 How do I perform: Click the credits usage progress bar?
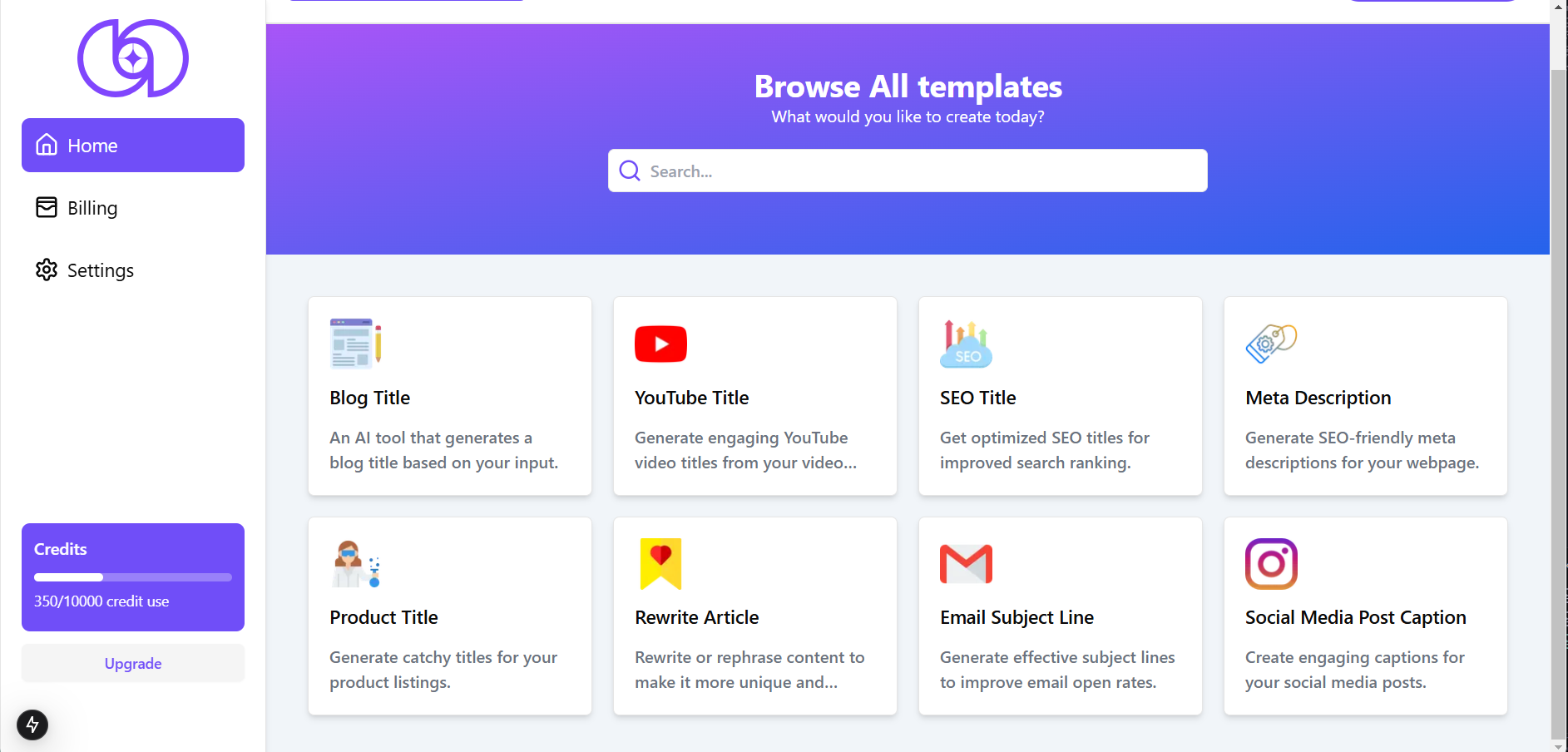point(132,576)
